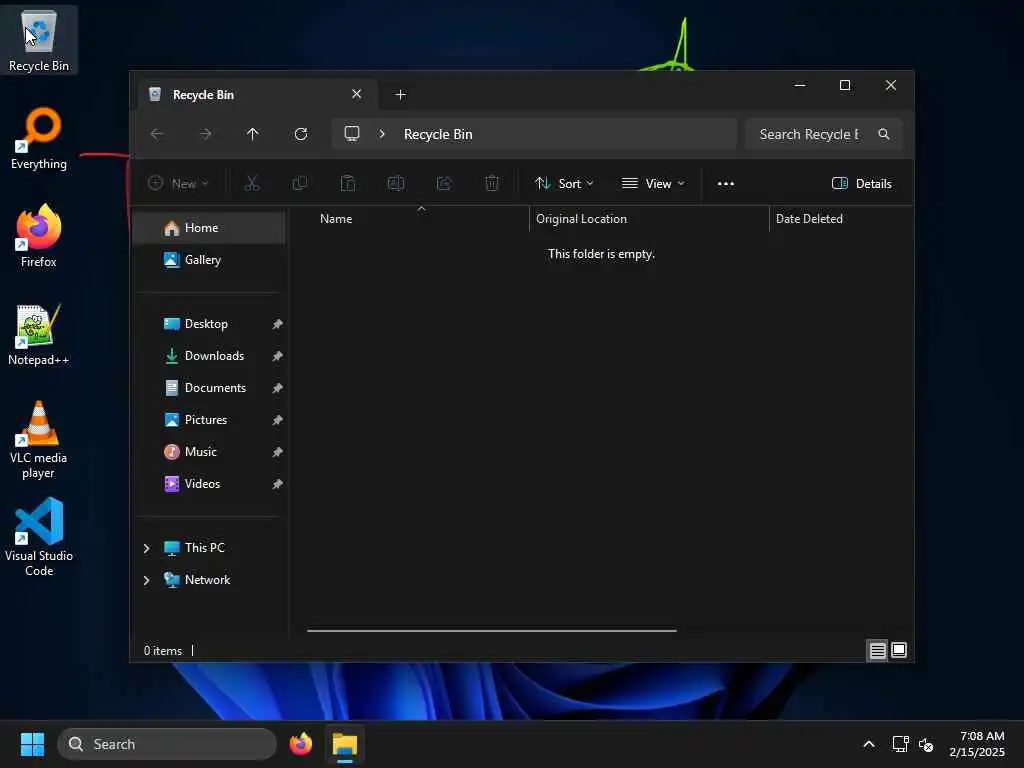
Task: Click the Rename icon in toolbar
Action: [396, 184]
